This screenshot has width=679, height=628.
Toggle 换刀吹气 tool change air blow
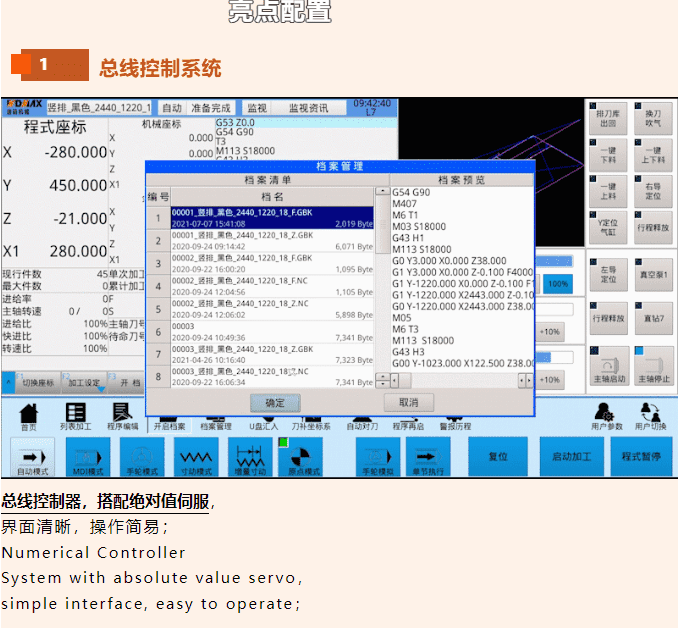pos(653,118)
